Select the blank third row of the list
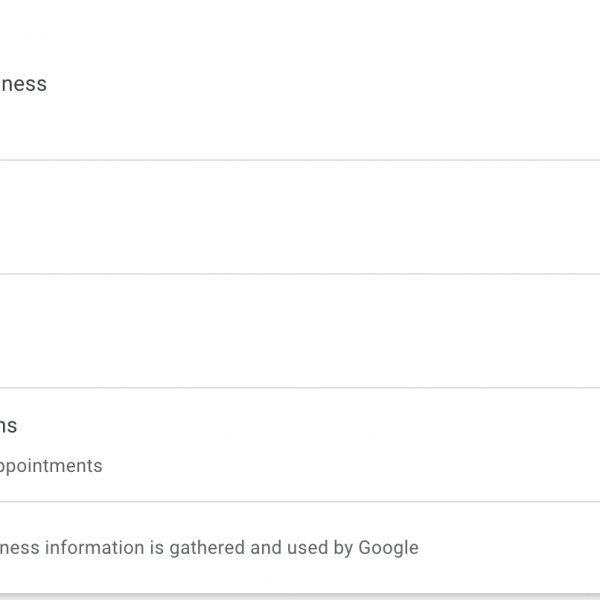The image size is (600, 600). click(300, 331)
